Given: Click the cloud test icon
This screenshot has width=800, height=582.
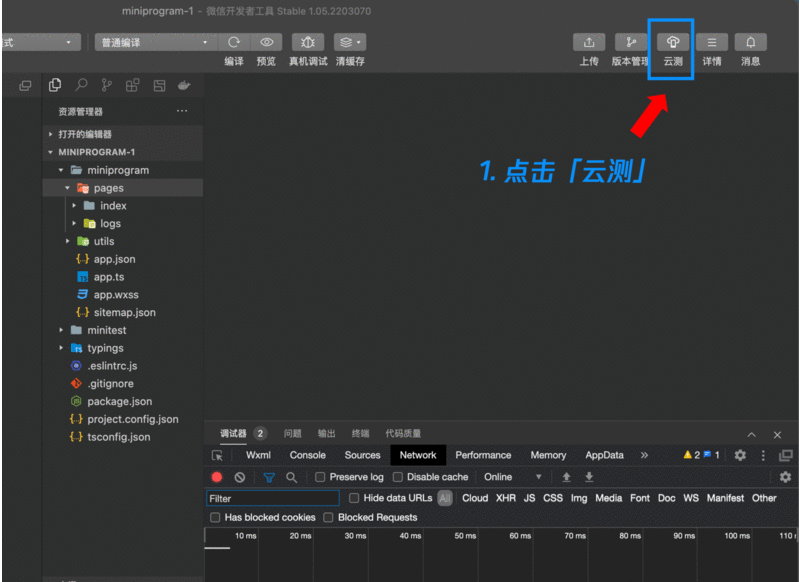Looking at the screenshot, I should pos(673,42).
